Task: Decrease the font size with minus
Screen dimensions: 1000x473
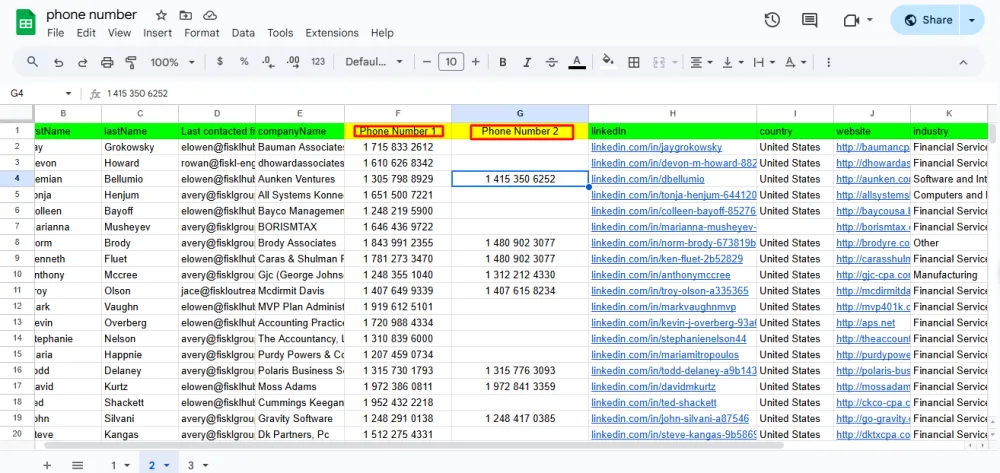Action: pos(427,62)
